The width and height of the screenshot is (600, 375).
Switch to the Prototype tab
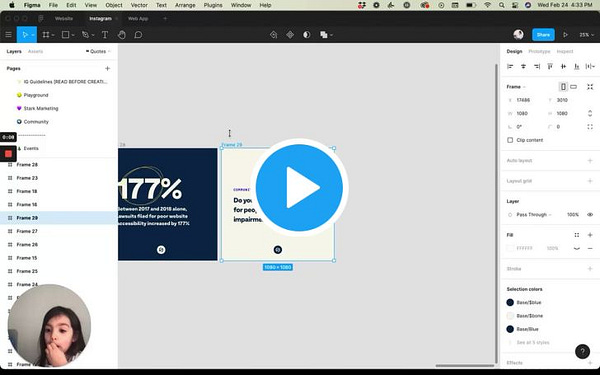(539, 51)
